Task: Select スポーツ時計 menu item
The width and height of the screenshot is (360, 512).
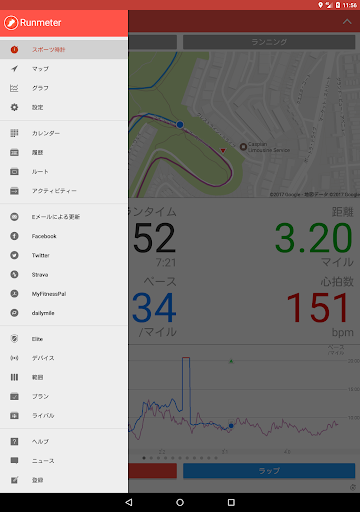Action: coord(64,49)
